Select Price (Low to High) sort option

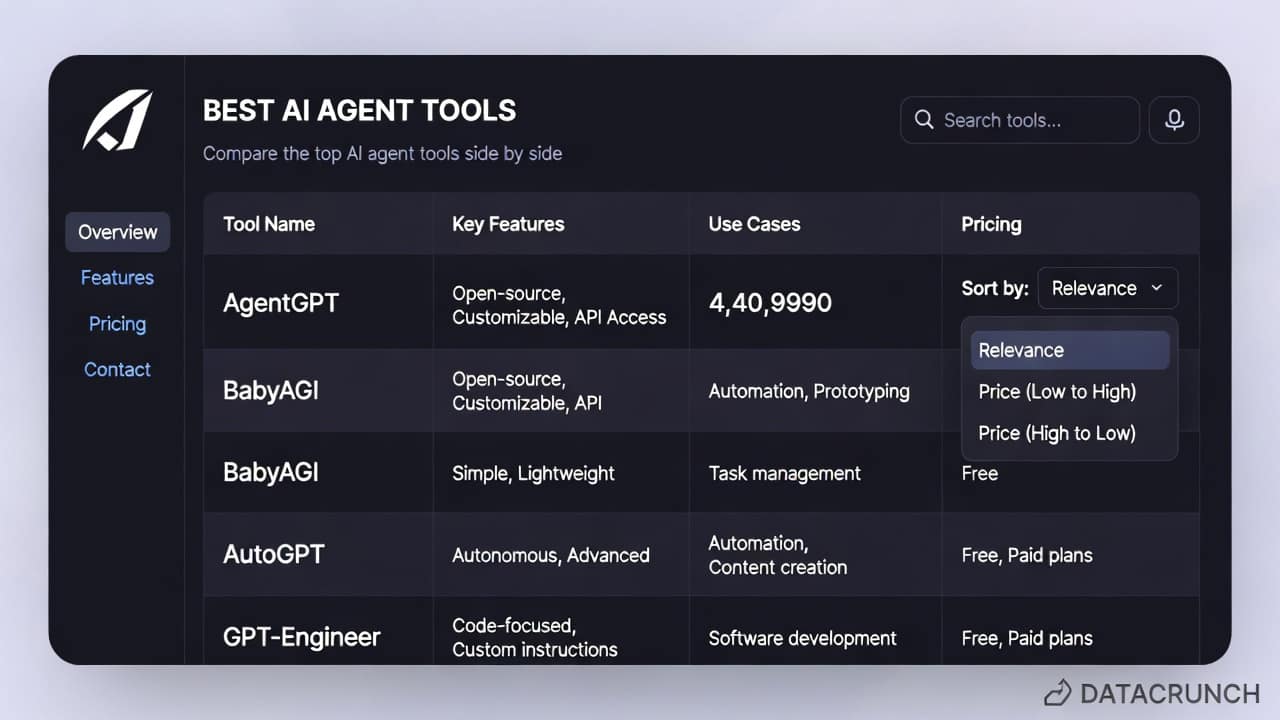pyautogui.click(x=1057, y=392)
